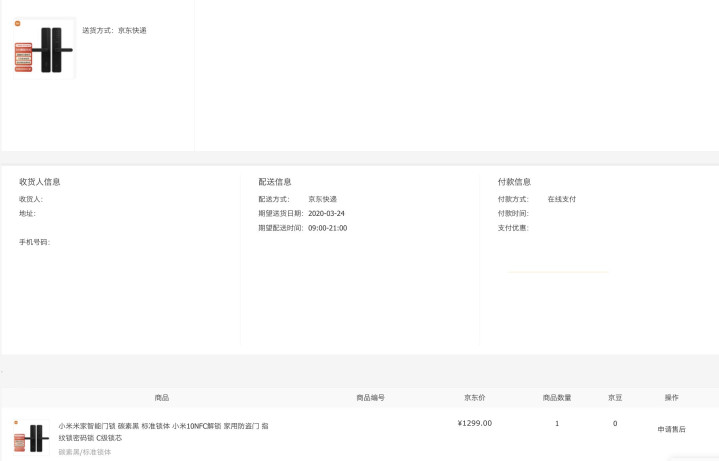Select the 付款信息 section heading
Viewport: 719px width, 461px height.
click(514, 182)
